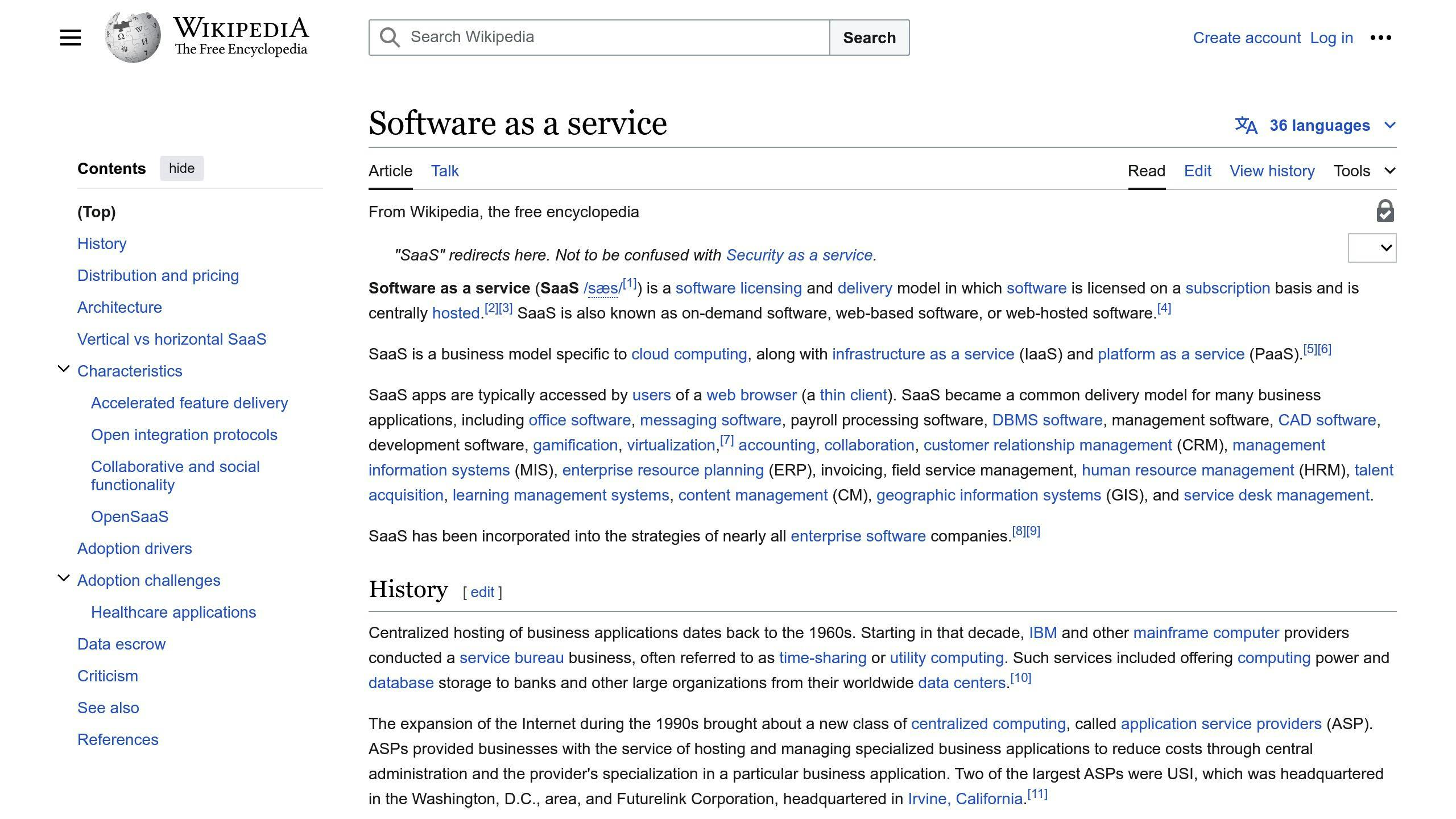This screenshot has height=819, width=1456.
Task: Switch to Edit mode
Action: pyautogui.click(x=1197, y=171)
